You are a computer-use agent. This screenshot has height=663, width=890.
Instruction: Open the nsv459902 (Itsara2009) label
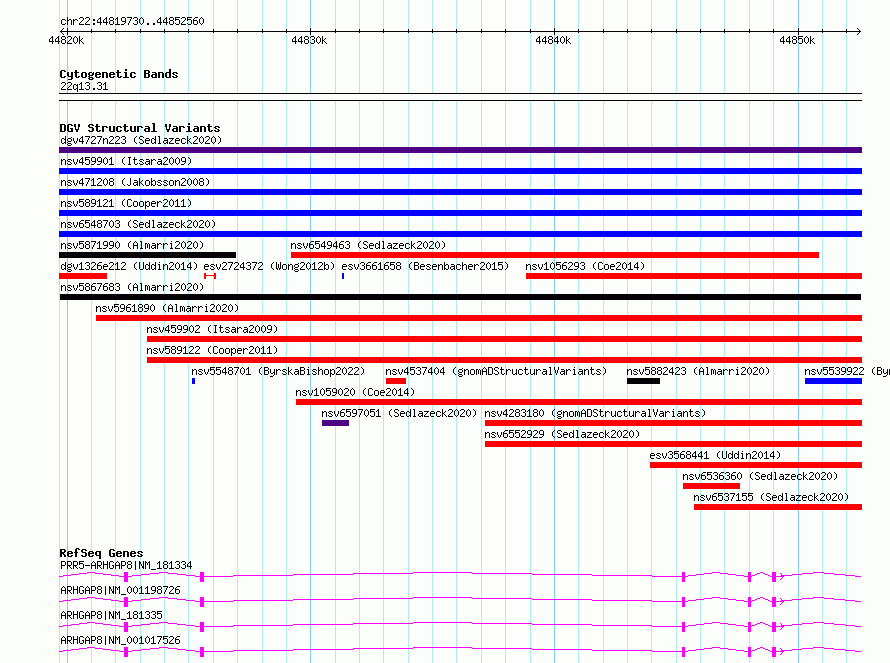[212, 329]
